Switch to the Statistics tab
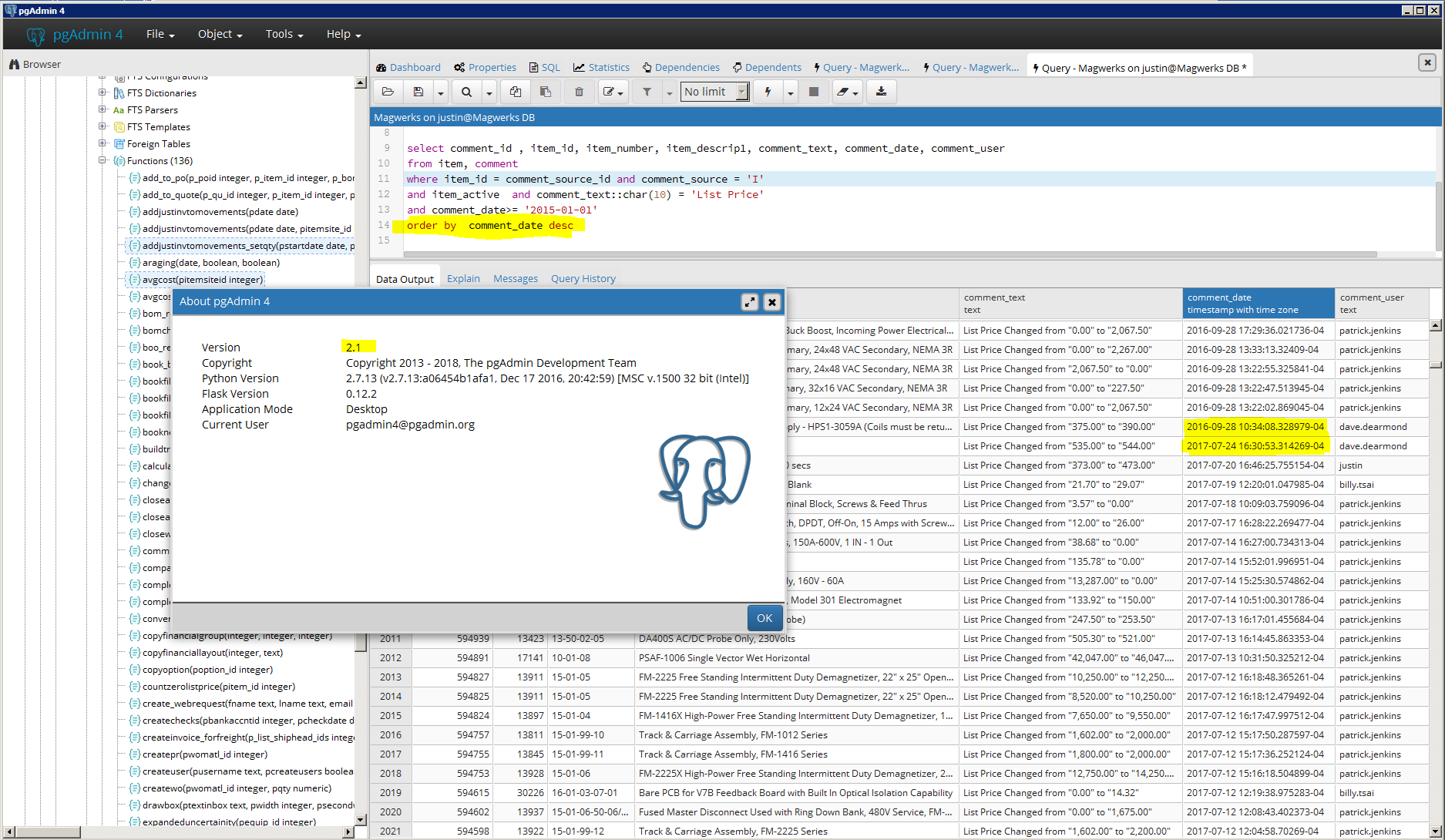Viewport: 1445px width, 840px height. 601,68
